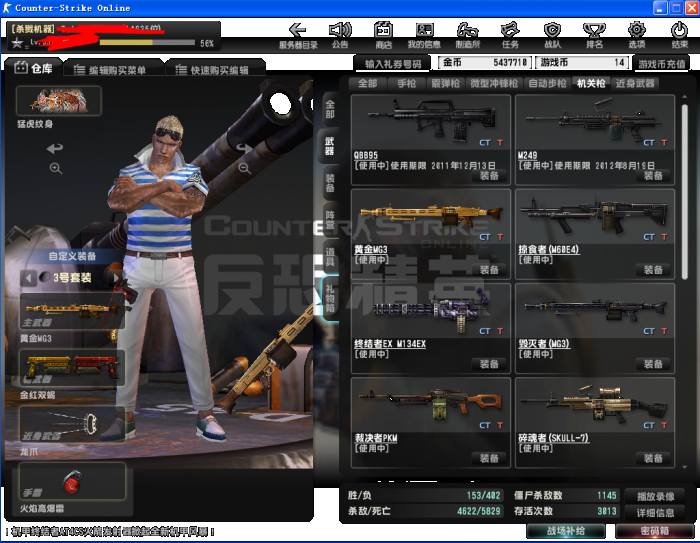Select the 黄金MG3 primary weapon slot
This screenshot has height=543, width=700.
point(72,311)
